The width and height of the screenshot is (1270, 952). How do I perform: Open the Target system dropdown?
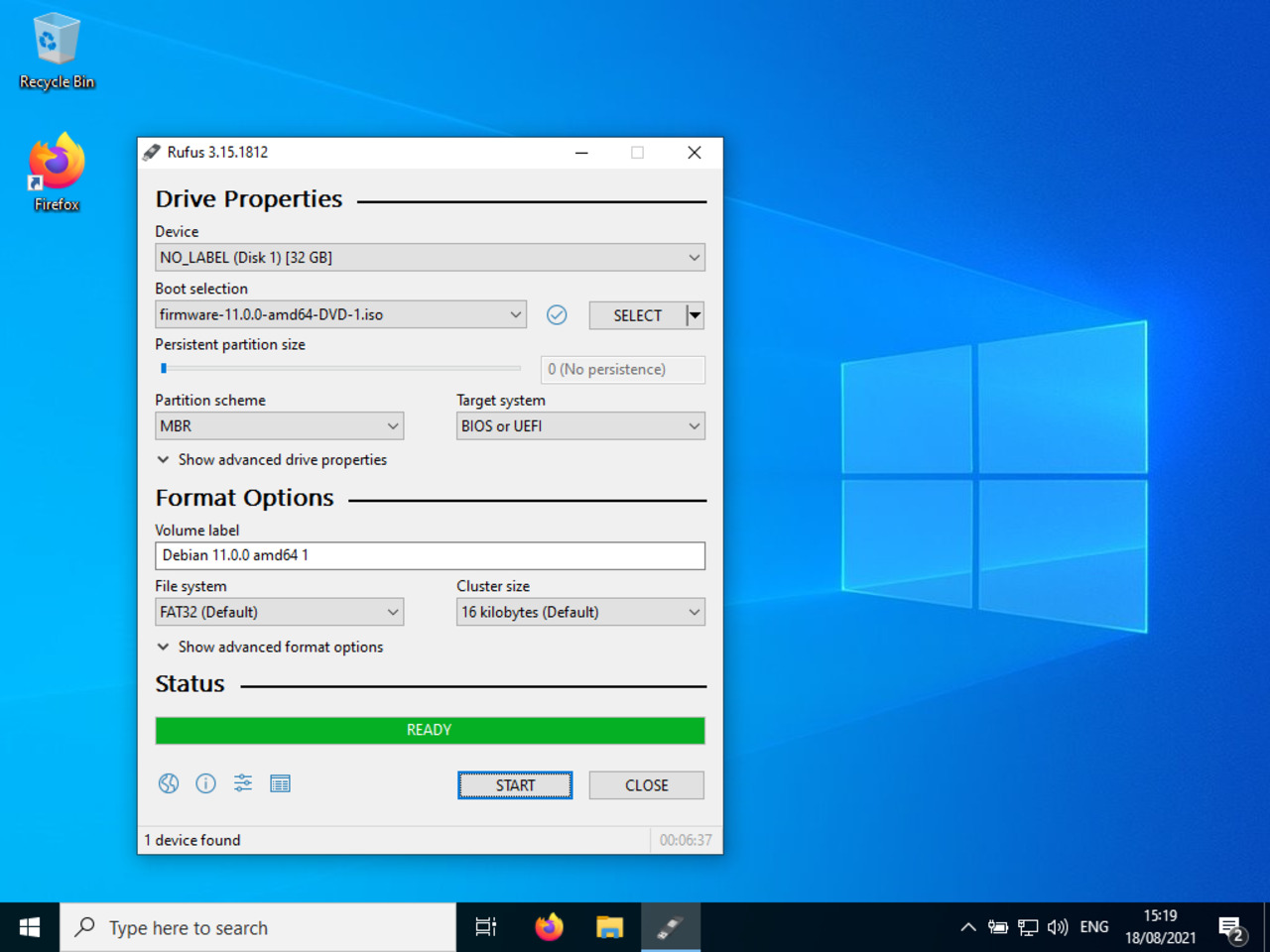[x=580, y=425]
